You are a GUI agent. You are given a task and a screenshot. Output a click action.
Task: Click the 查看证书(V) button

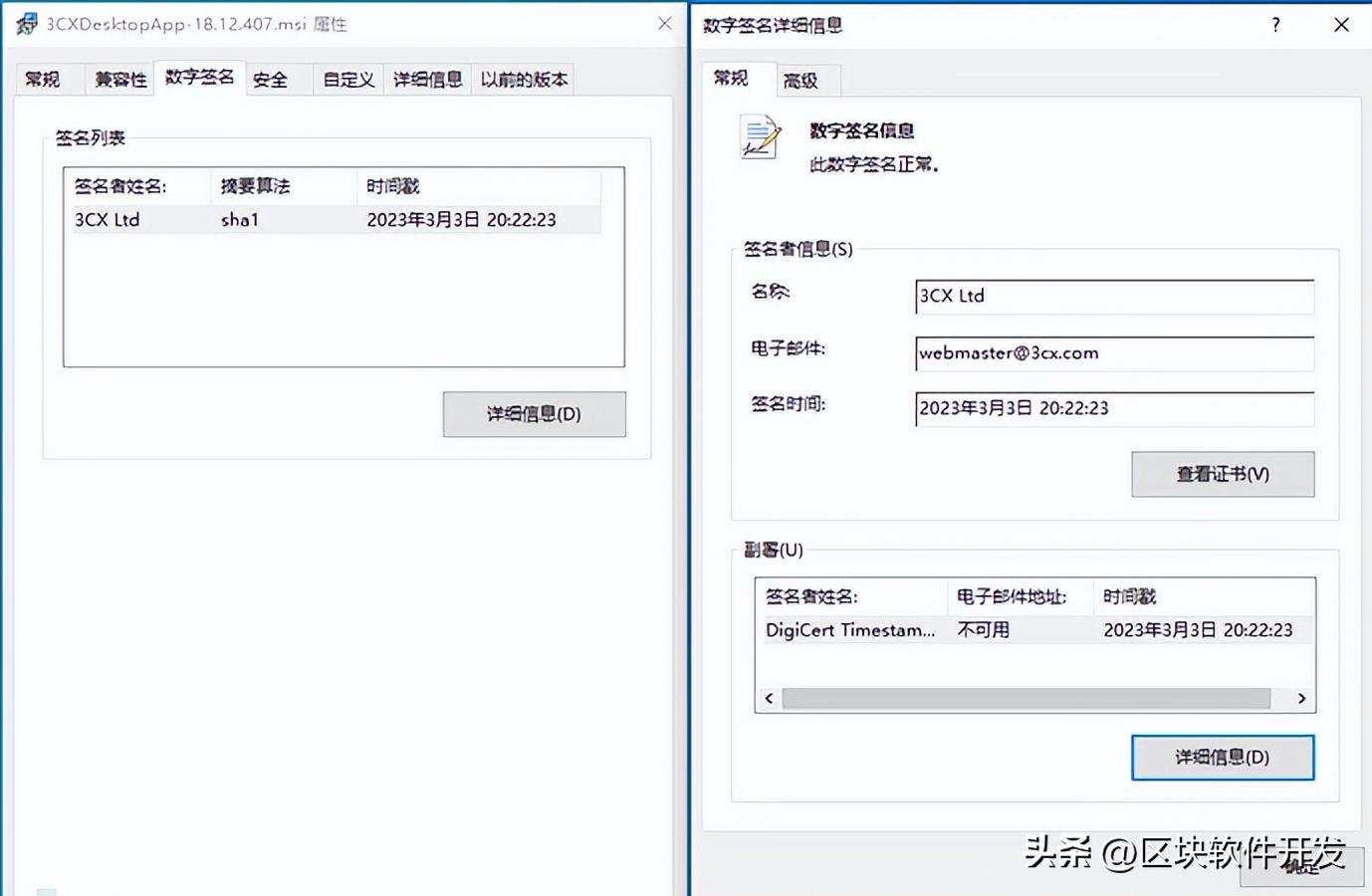click(x=1223, y=474)
